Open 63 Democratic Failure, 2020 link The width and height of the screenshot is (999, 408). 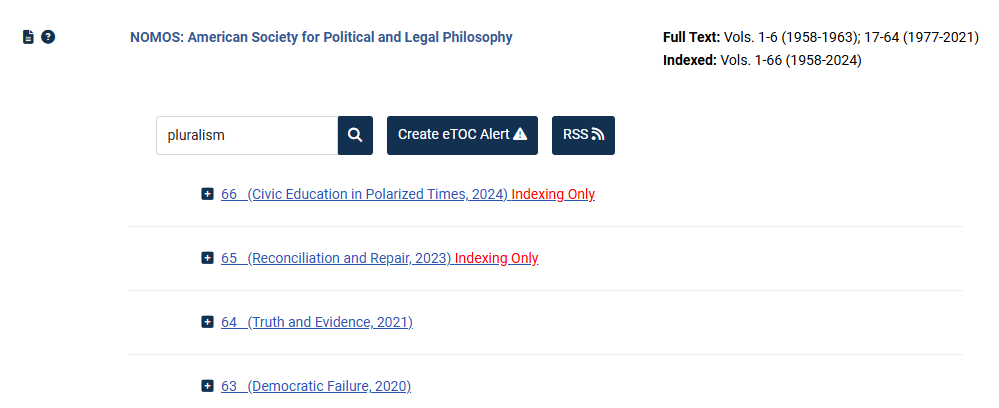pos(316,386)
